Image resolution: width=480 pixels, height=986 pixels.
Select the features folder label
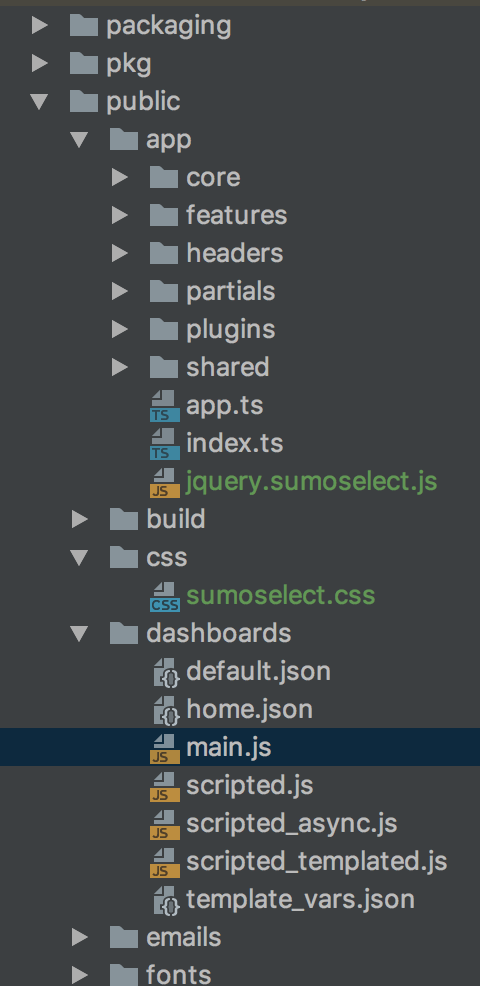pos(237,215)
